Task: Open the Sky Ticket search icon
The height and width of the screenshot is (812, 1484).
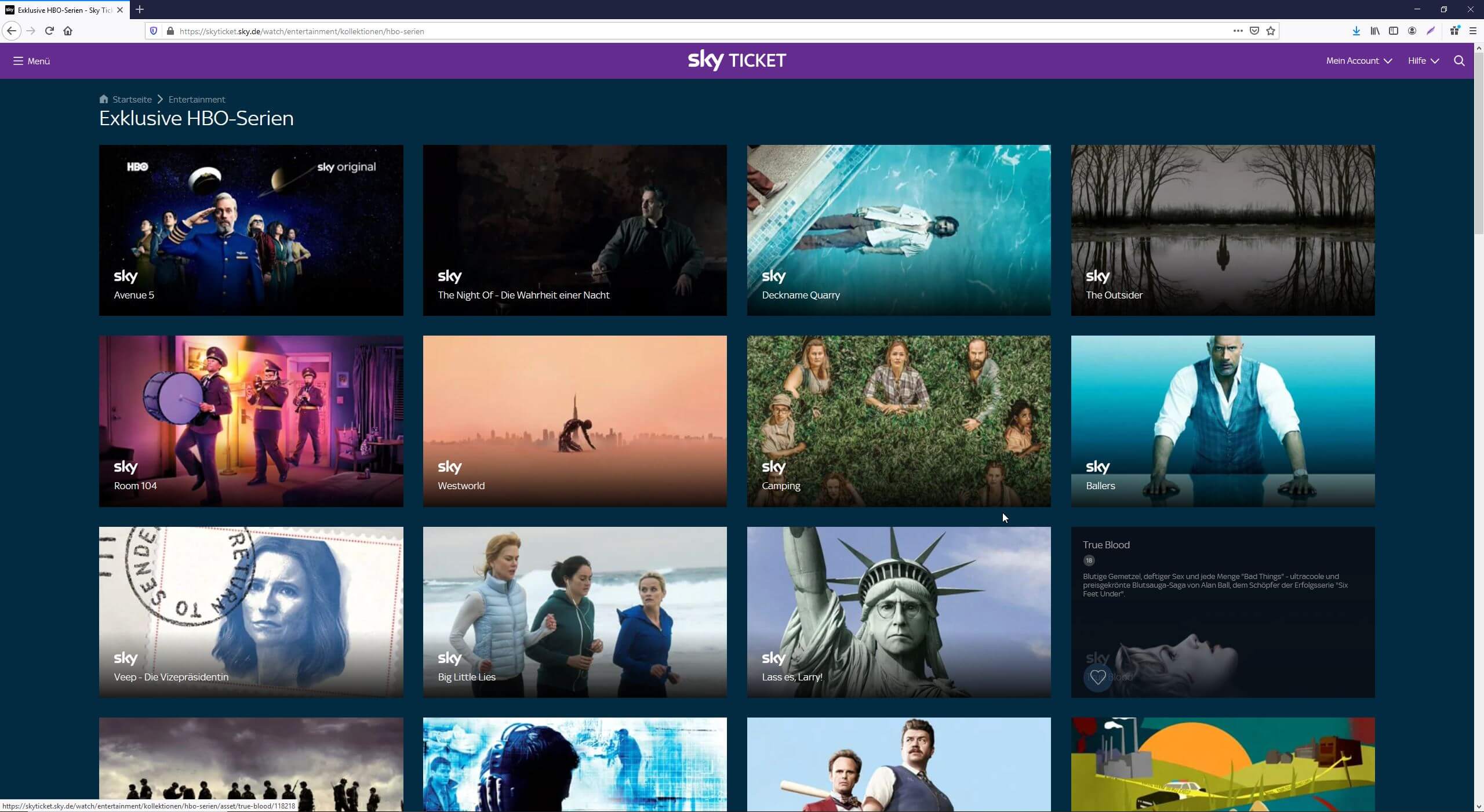Action: (x=1459, y=61)
